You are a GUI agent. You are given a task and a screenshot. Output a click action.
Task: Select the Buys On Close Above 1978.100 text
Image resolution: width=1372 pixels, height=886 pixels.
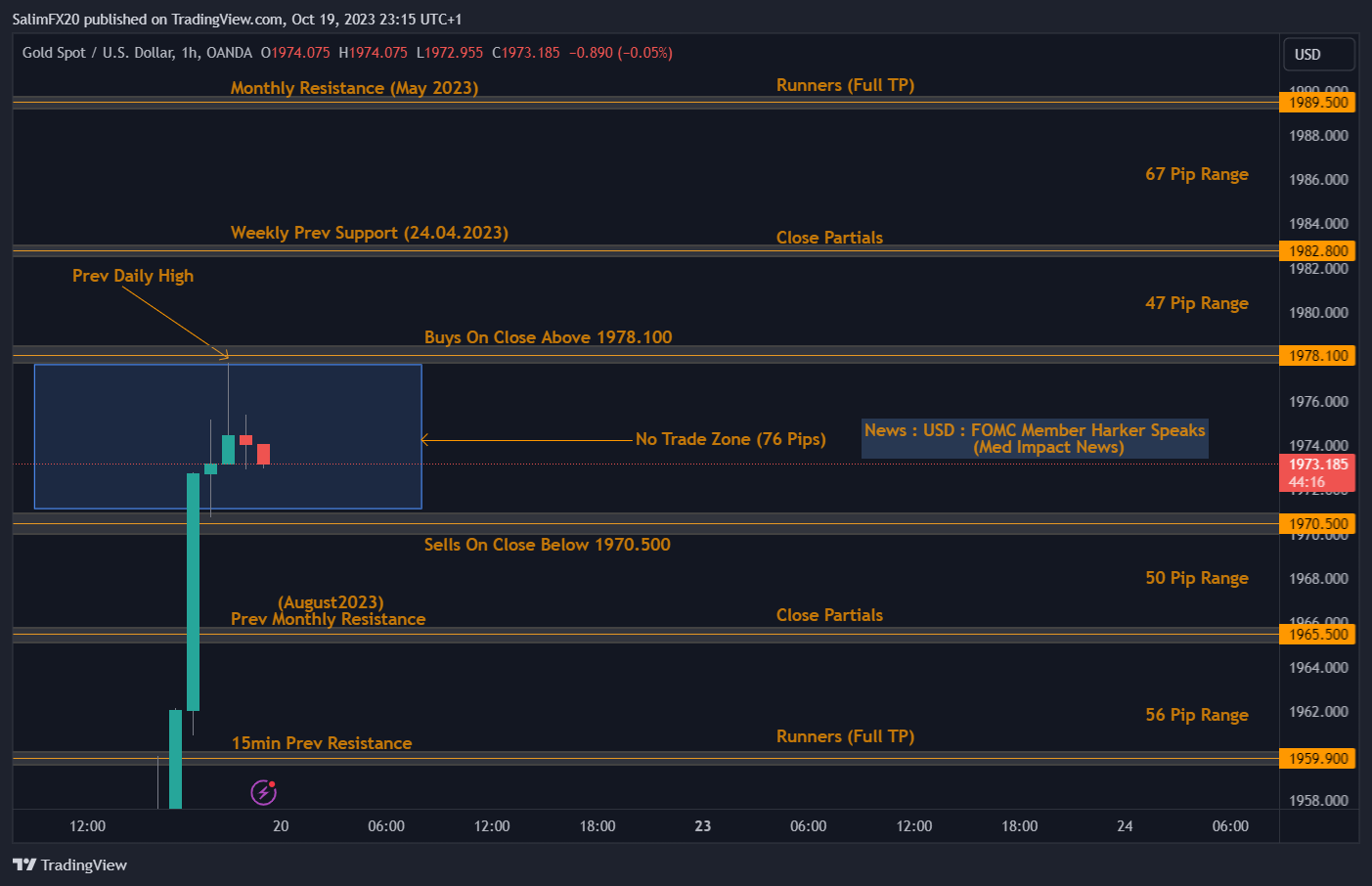pos(549,336)
